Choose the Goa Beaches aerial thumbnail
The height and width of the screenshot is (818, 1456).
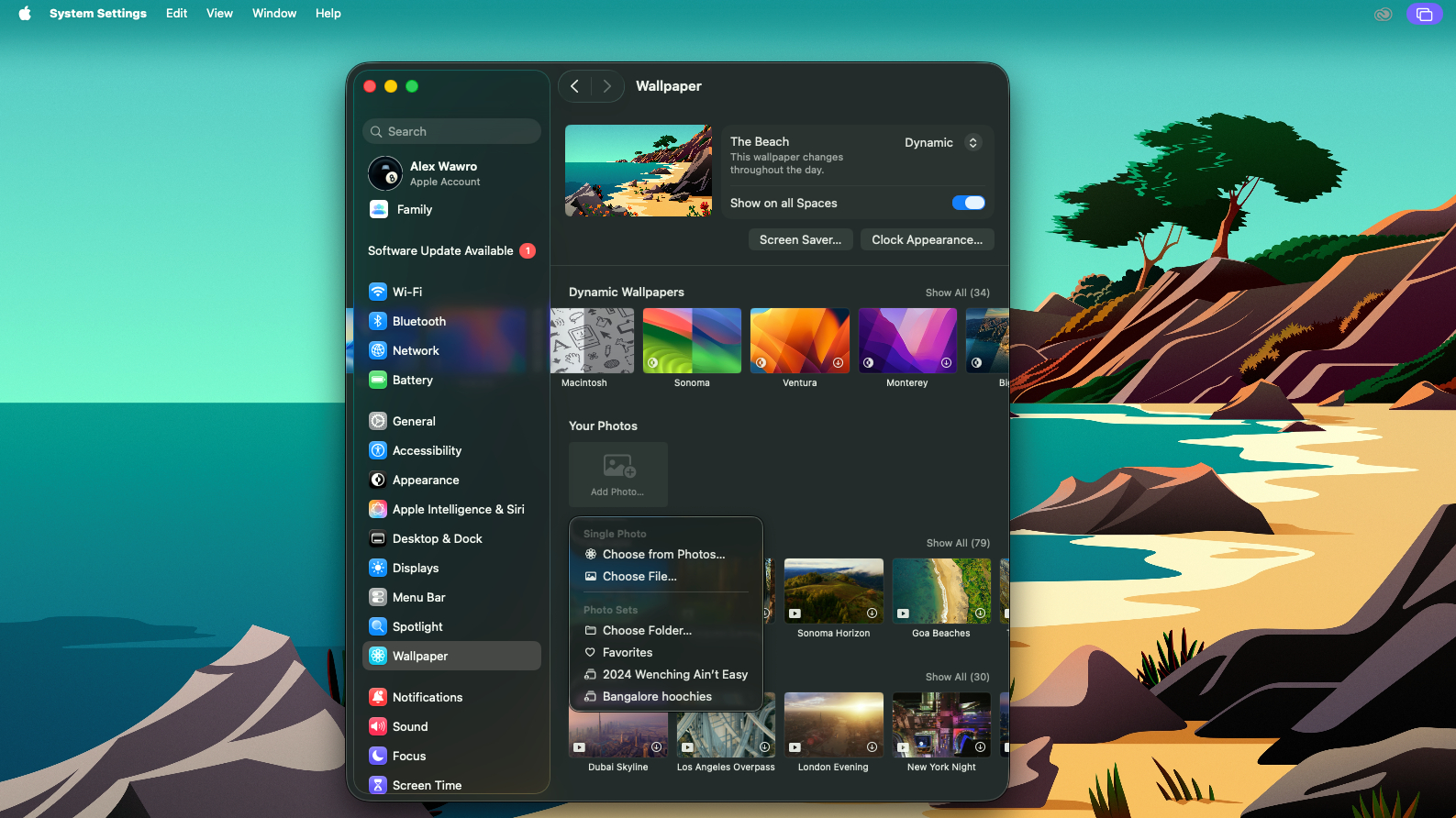click(x=941, y=591)
